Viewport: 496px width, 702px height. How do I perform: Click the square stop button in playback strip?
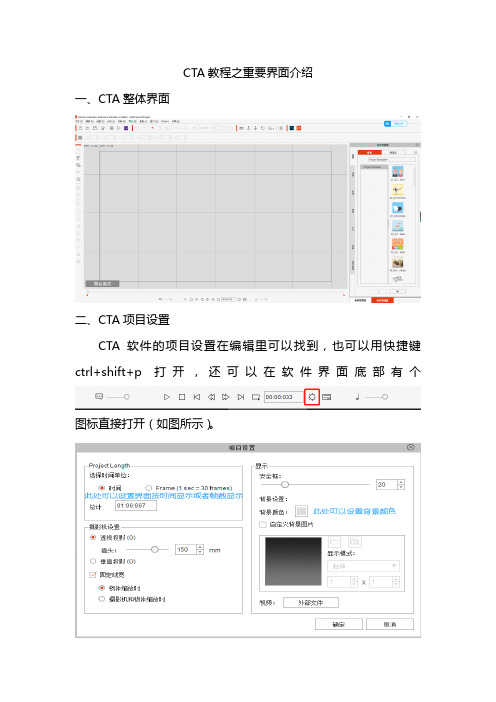tap(182, 397)
